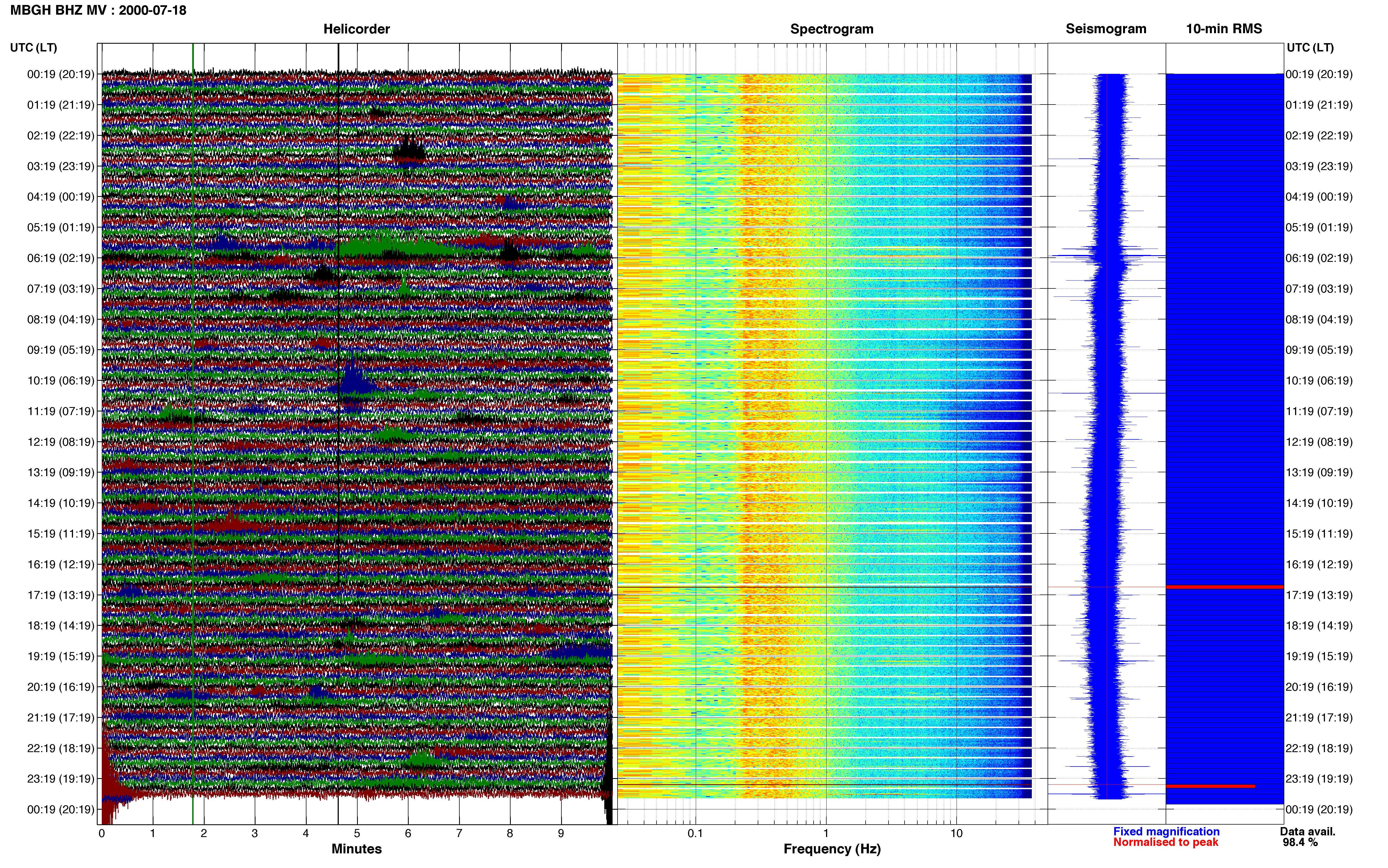Viewport: 1388px width, 868px height.
Task: Click the Data avail. label
Action: tap(1308, 831)
